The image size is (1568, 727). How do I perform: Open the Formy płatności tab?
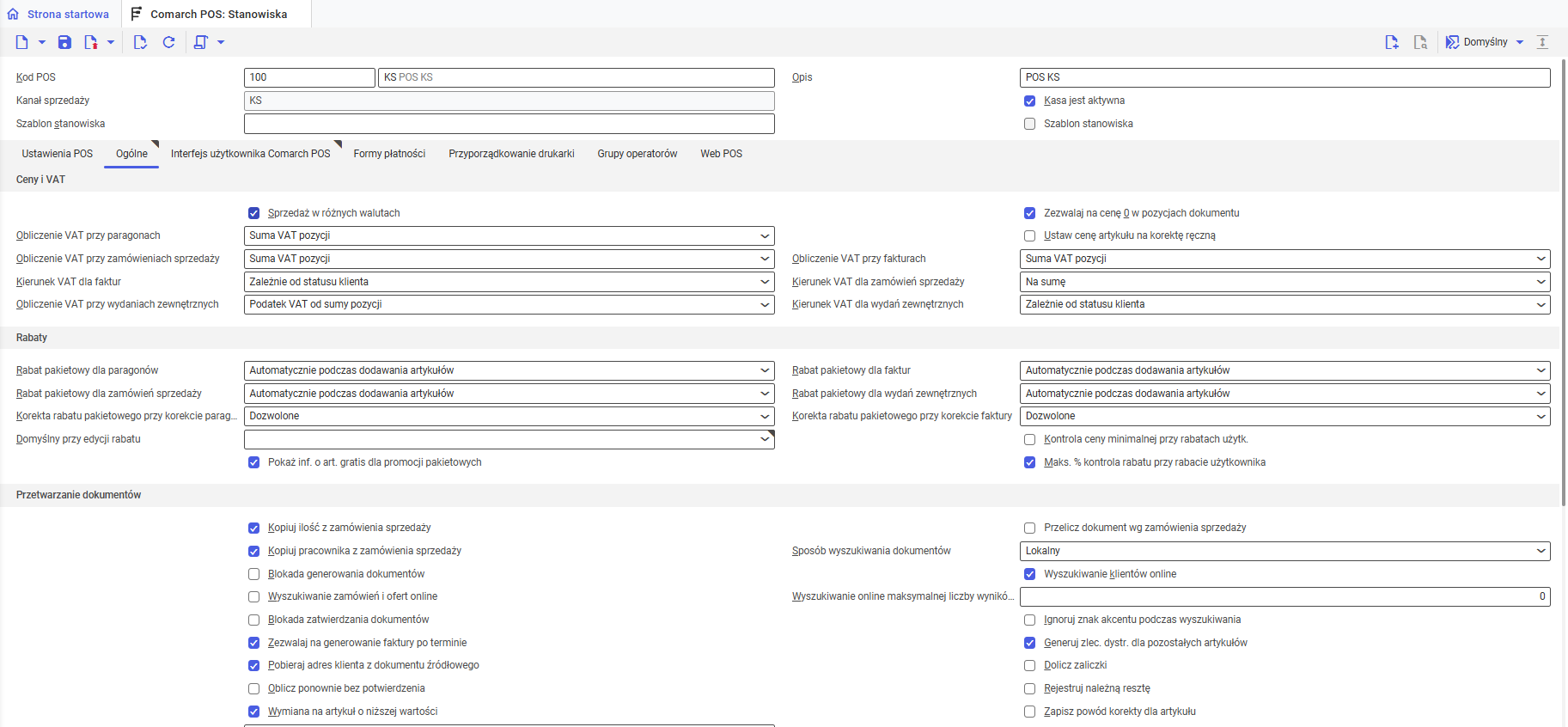[389, 154]
